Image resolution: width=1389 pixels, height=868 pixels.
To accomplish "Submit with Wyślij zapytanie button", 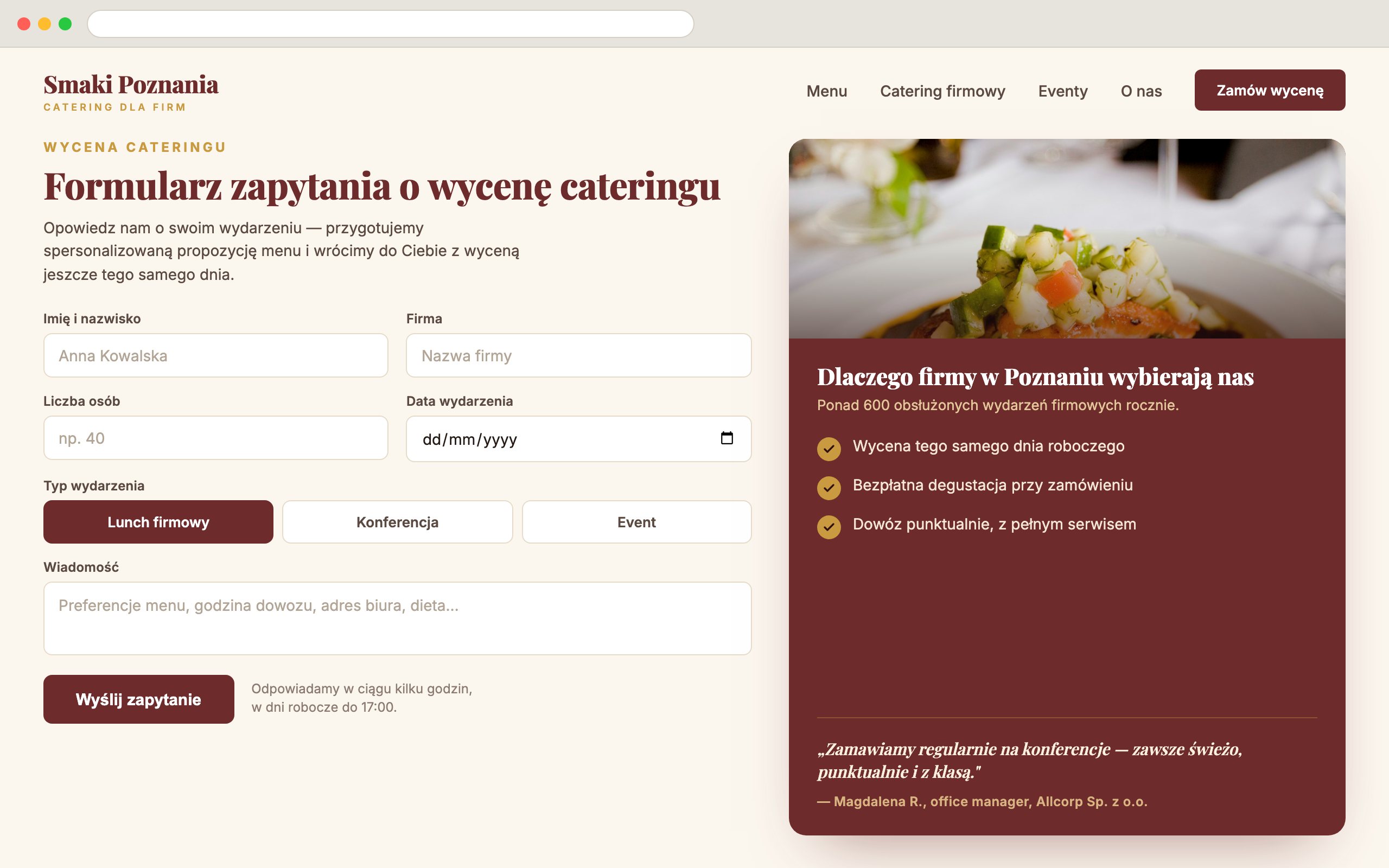I will pyautogui.click(x=139, y=699).
